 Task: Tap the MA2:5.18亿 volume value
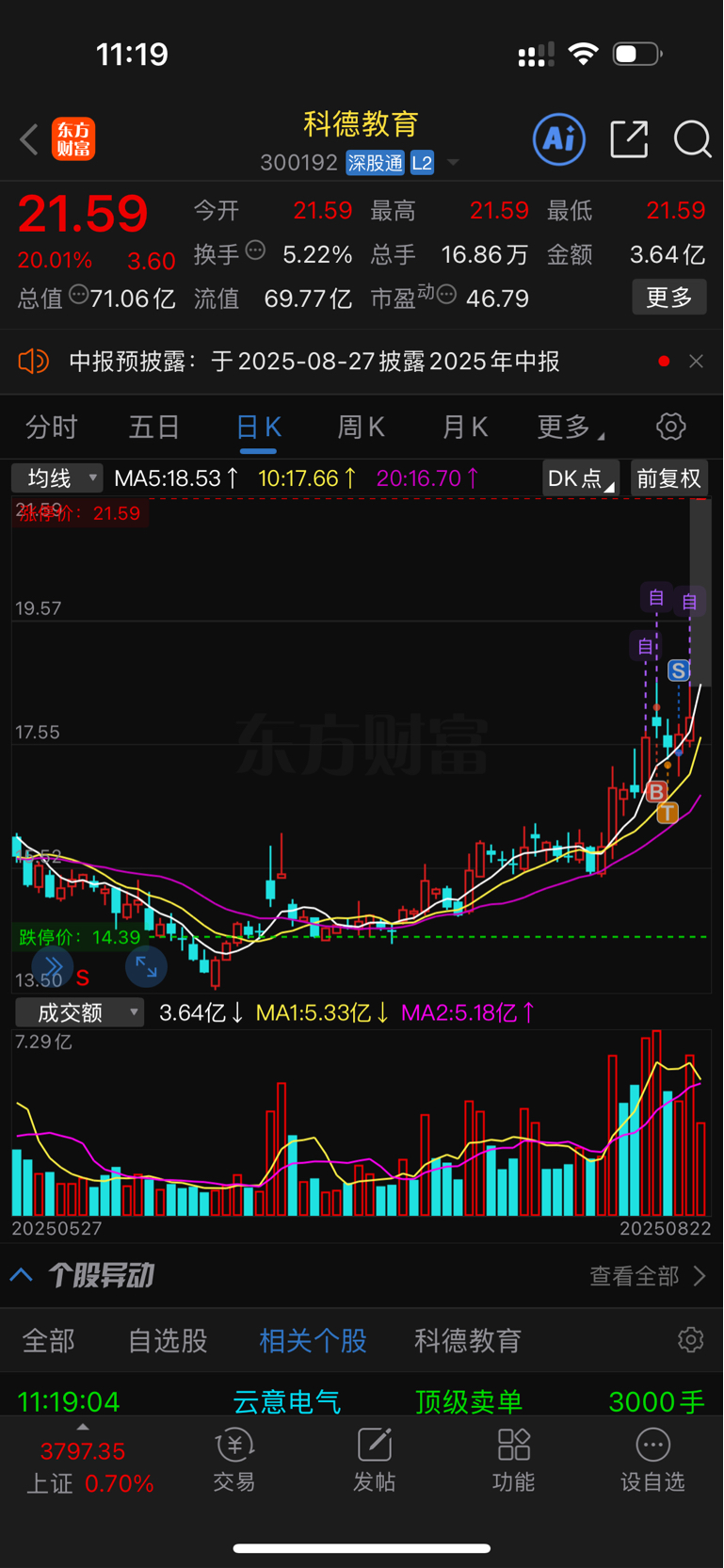pyautogui.click(x=468, y=1013)
